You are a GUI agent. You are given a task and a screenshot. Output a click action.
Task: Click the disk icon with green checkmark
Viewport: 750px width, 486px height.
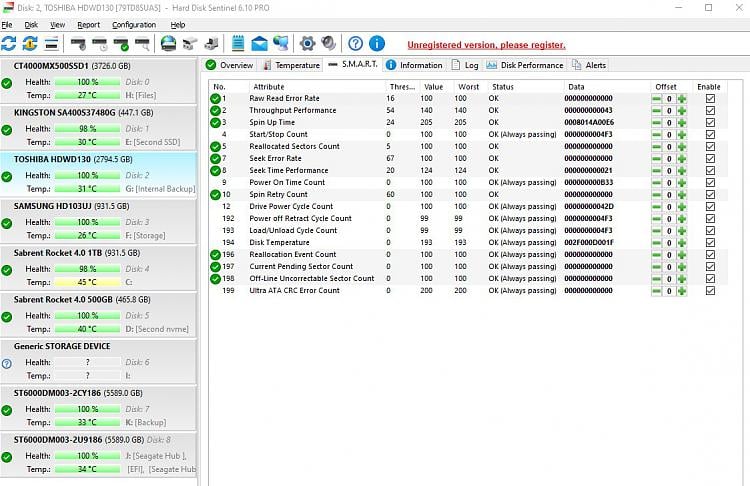121,44
